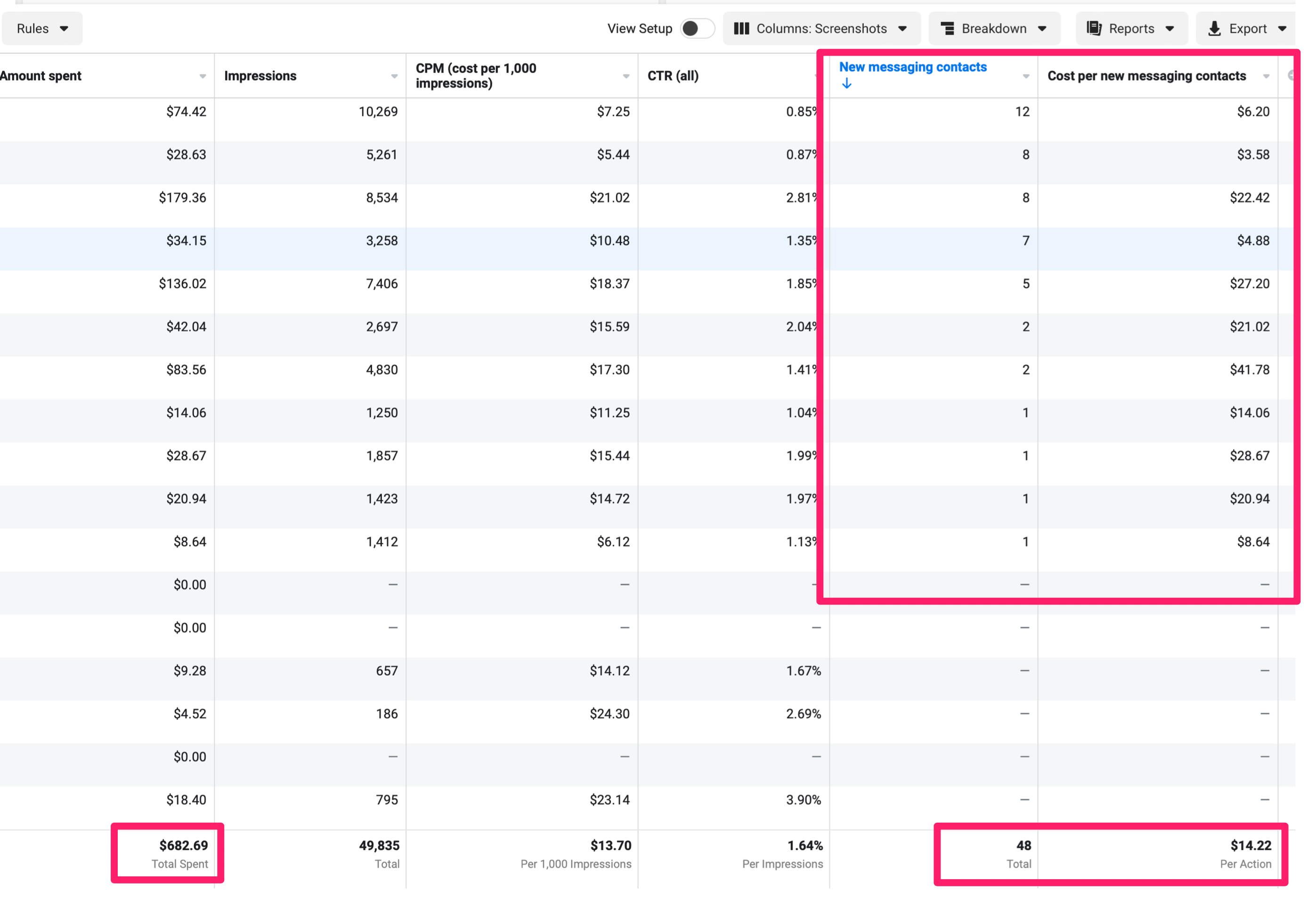This screenshot has height=899, width=1316.
Task: Expand New messaging contacts column arrow
Action: click(x=1025, y=76)
